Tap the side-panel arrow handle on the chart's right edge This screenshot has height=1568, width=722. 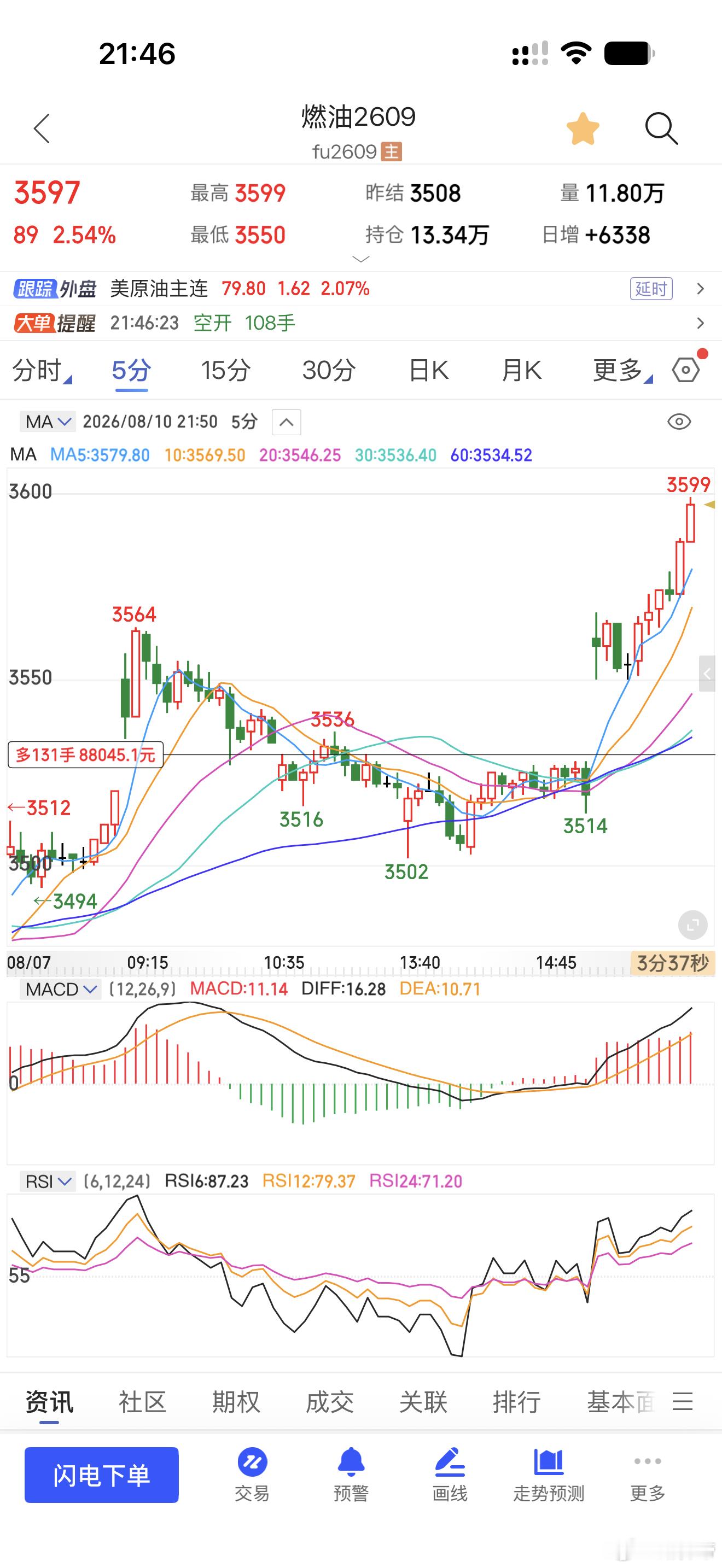[707, 673]
